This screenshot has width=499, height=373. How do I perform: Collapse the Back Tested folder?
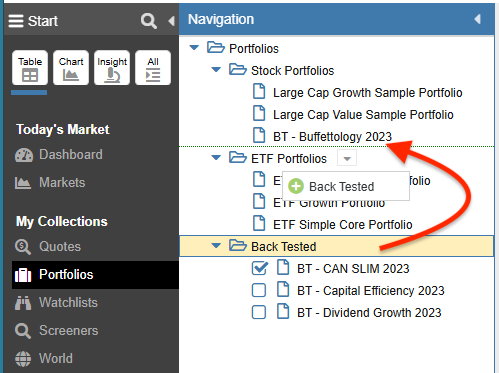[216, 246]
